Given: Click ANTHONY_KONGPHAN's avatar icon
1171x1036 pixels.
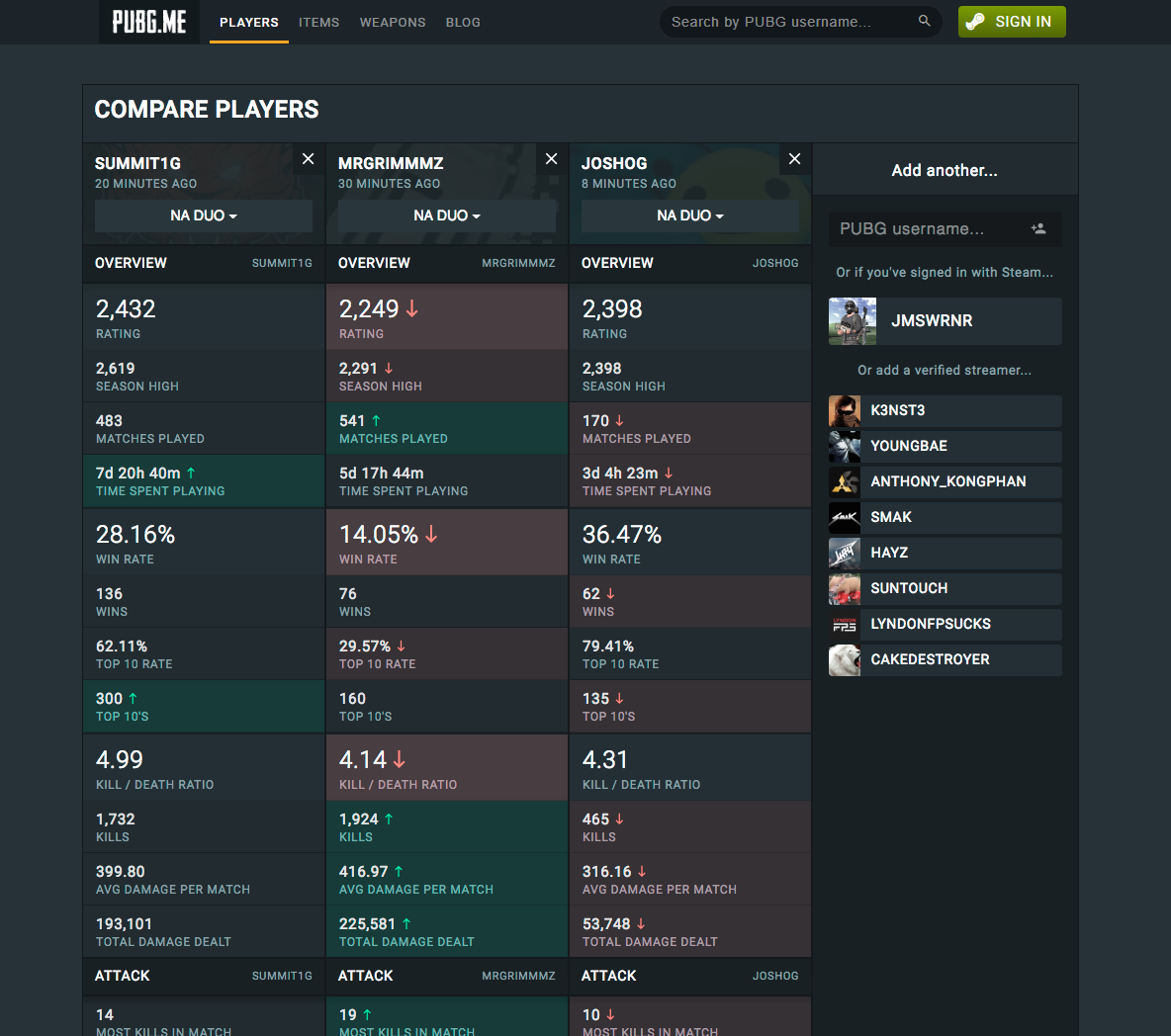Looking at the screenshot, I should pos(845,482).
